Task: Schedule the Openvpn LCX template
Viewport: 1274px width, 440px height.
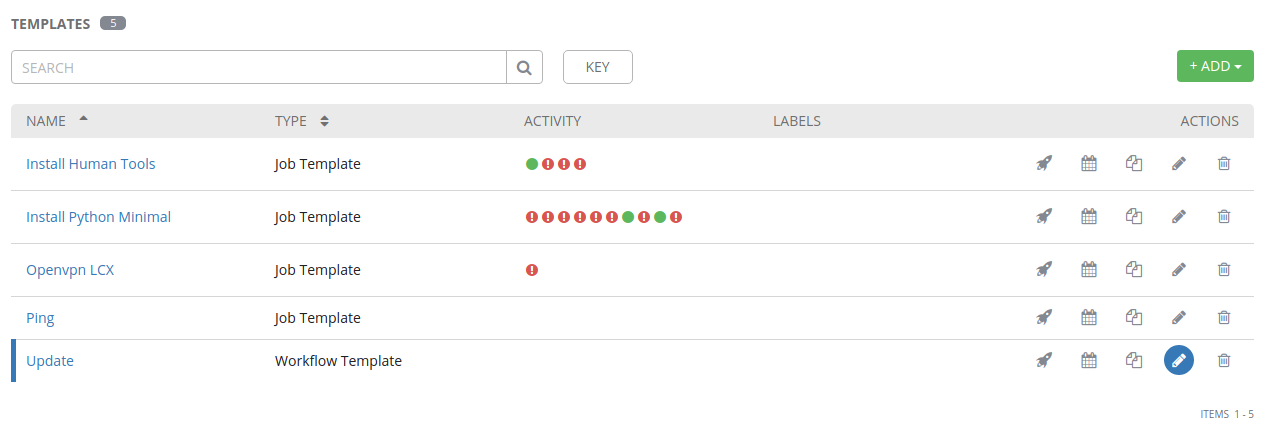Action: click(x=1089, y=269)
